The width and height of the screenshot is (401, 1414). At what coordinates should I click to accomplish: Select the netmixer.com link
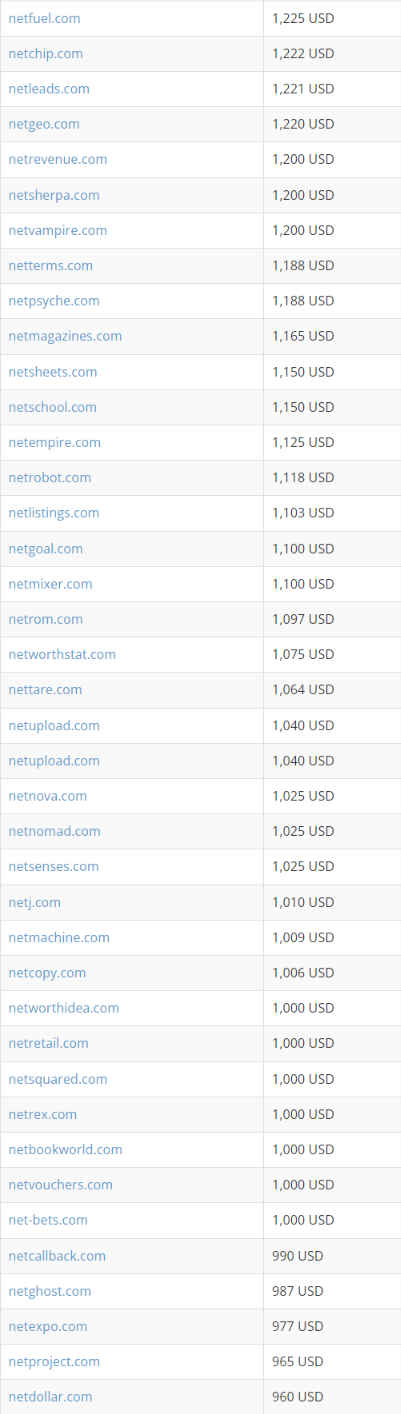coord(50,583)
